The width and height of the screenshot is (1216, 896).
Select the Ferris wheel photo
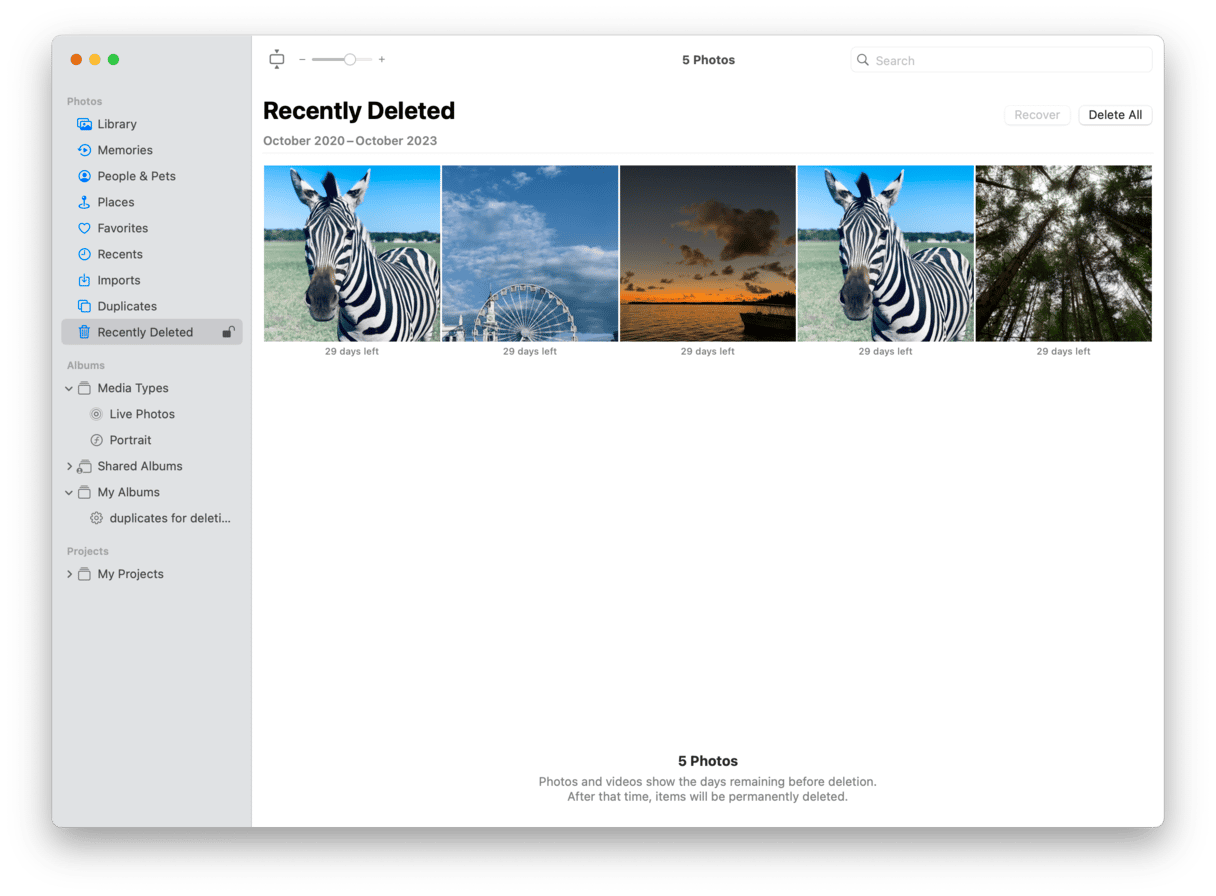[x=530, y=254]
